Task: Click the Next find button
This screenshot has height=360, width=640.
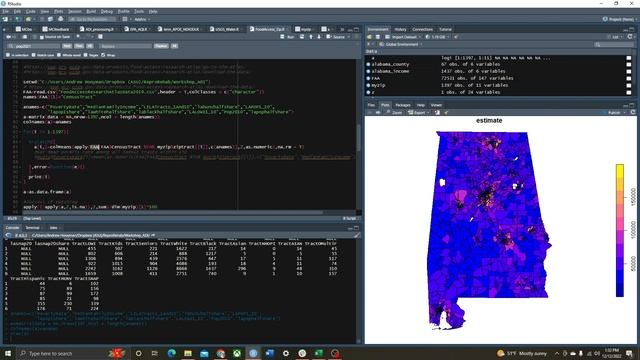Action: (67, 46)
